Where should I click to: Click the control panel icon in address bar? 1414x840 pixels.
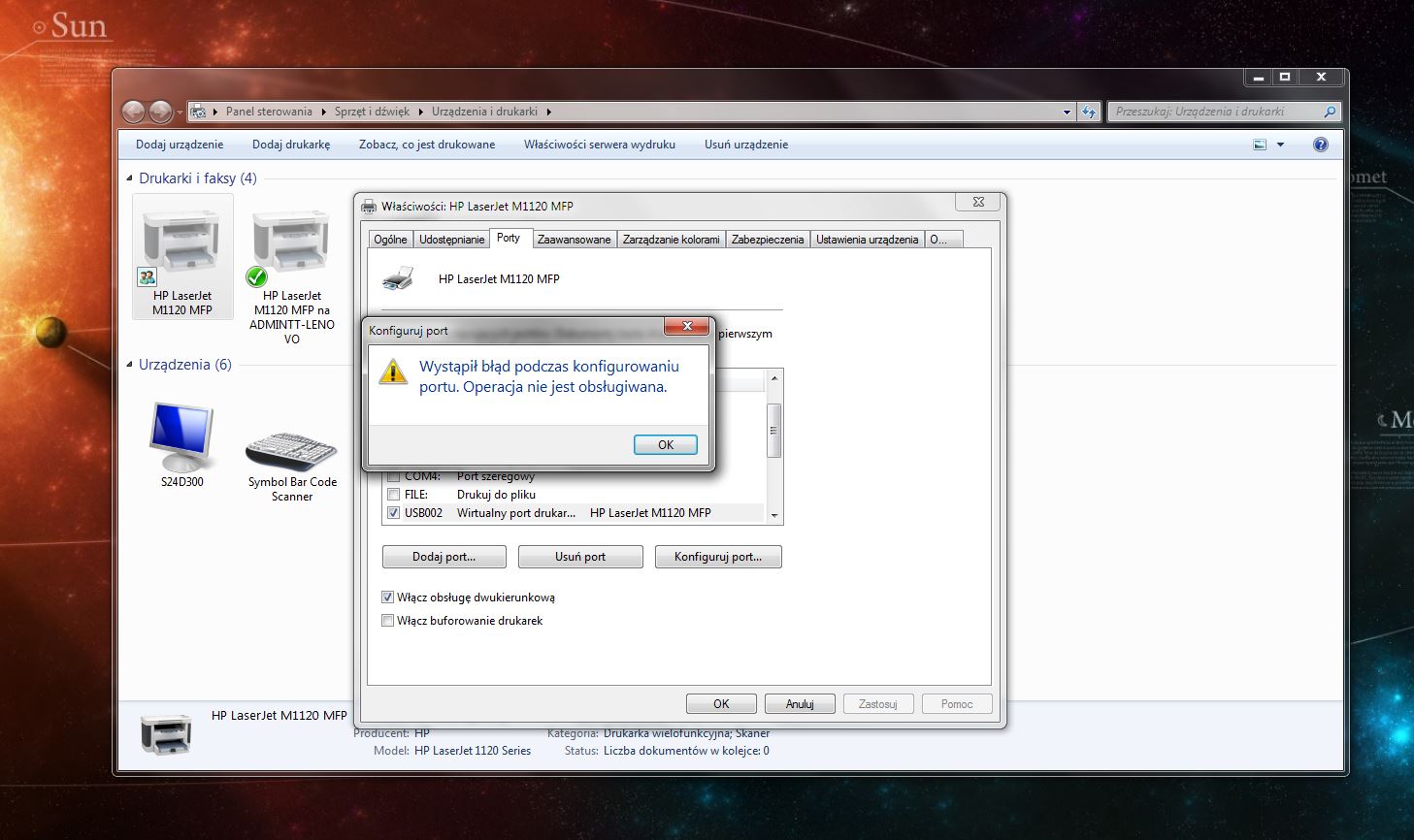(198, 112)
